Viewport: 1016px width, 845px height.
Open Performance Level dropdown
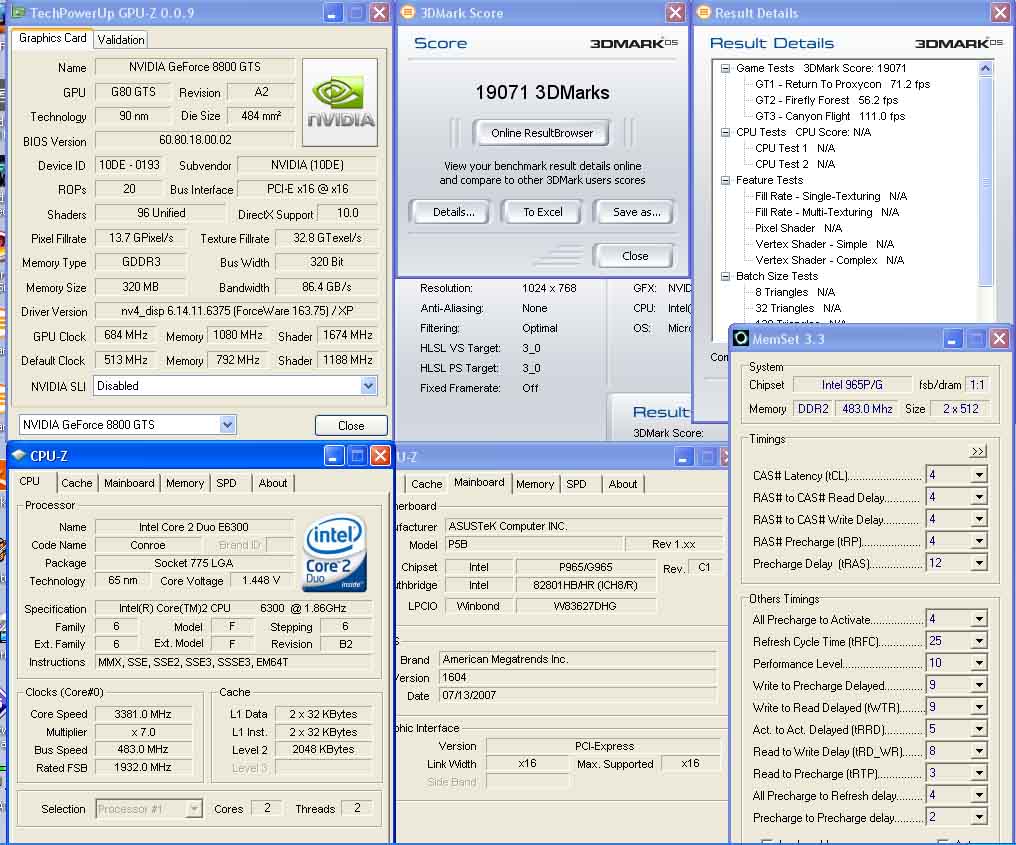point(979,663)
